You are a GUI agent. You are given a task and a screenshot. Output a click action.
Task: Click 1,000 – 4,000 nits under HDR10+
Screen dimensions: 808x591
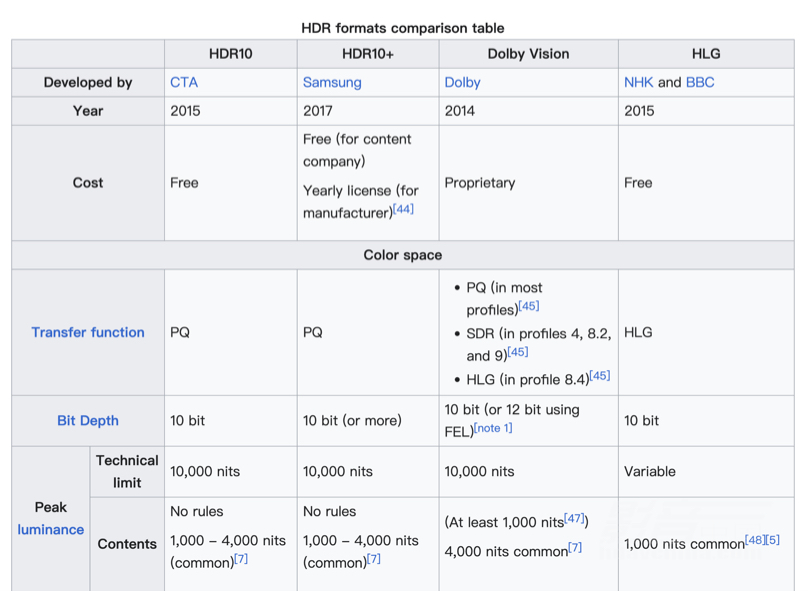(x=361, y=541)
